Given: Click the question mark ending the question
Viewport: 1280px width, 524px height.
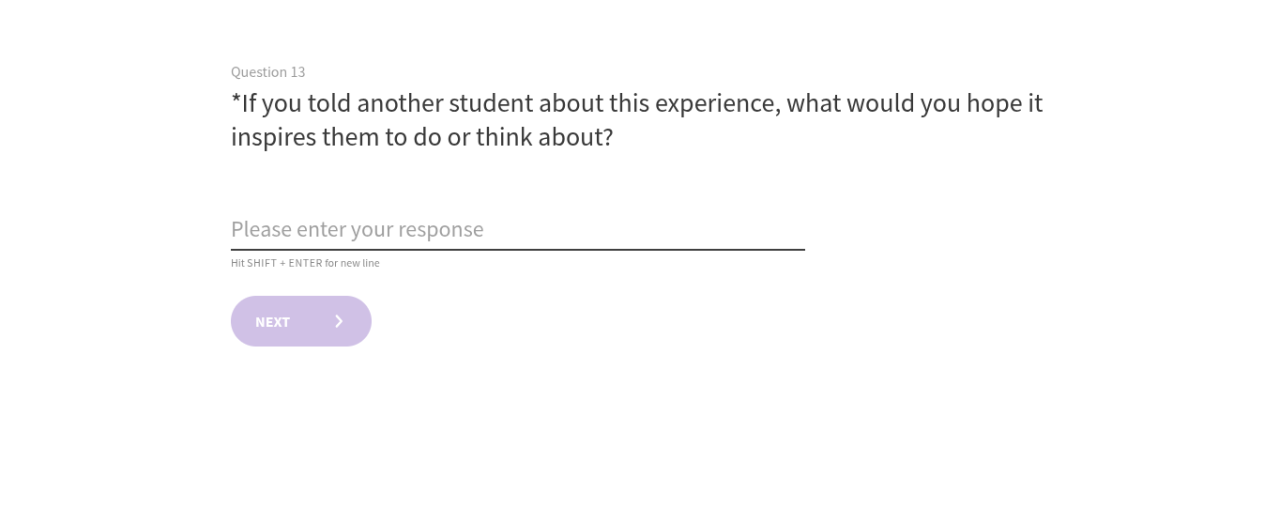Looking at the screenshot, I should coord(606,137).
